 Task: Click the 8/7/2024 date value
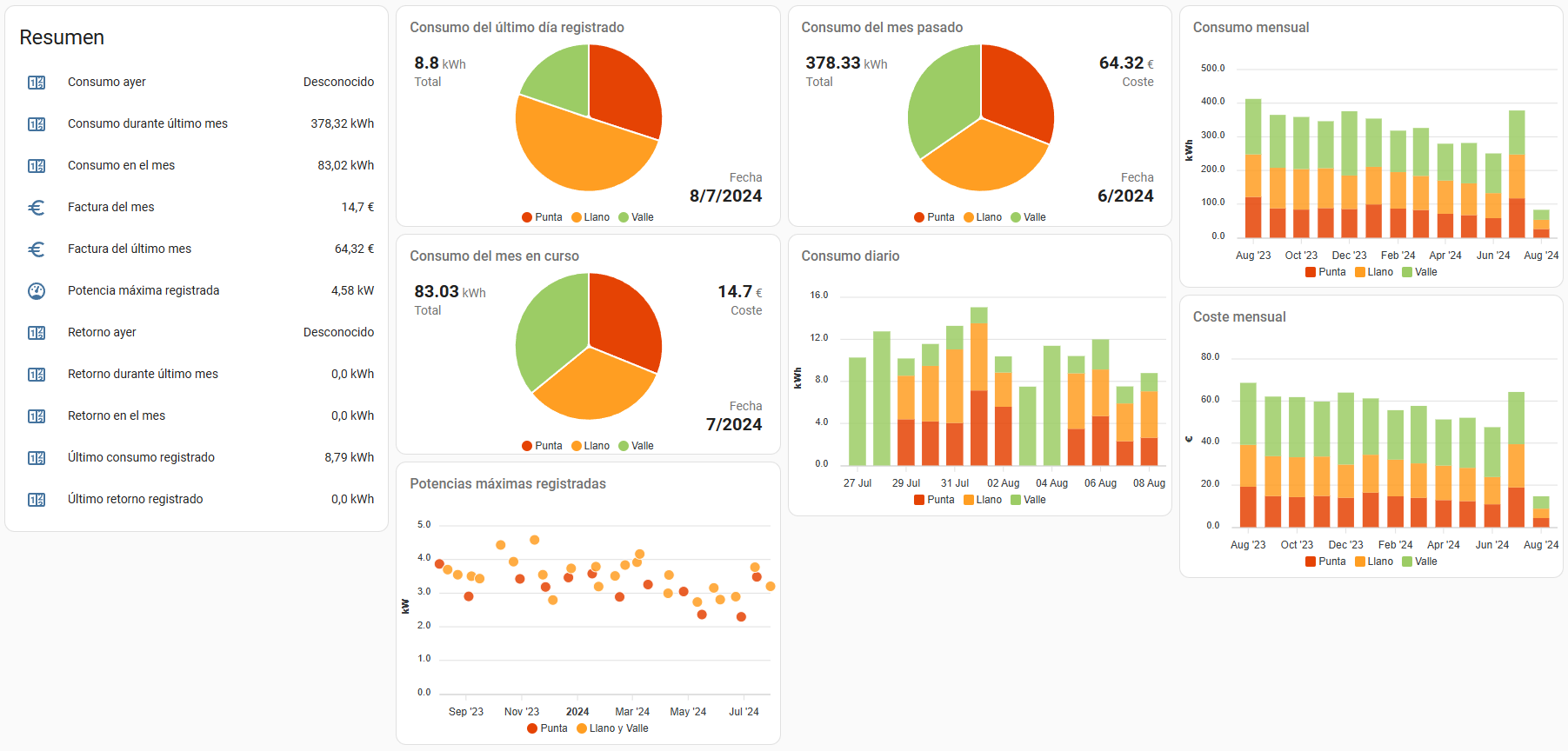click(x=726, y=196)
